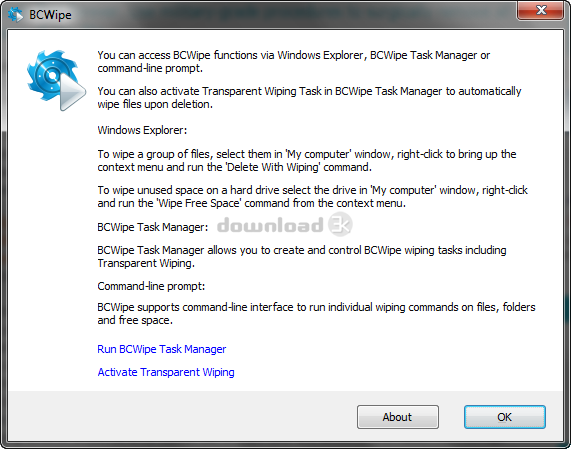This screenshot has height=449, width=571.
Task: Click the paragraph about automatically wiping files upon deletion
Action: click(x=309, y=97)
